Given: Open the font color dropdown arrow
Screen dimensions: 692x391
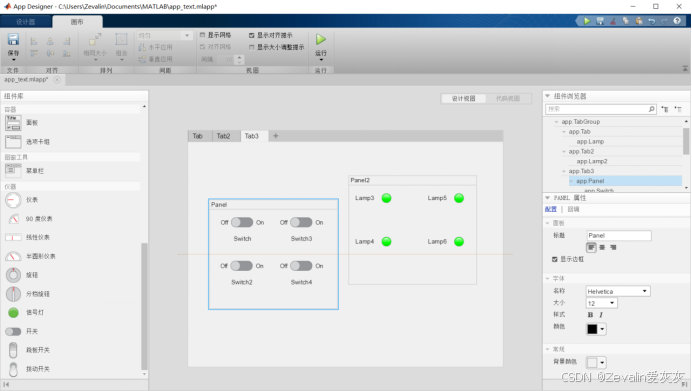Looking at the screenshot, I should tap(602, 329).
